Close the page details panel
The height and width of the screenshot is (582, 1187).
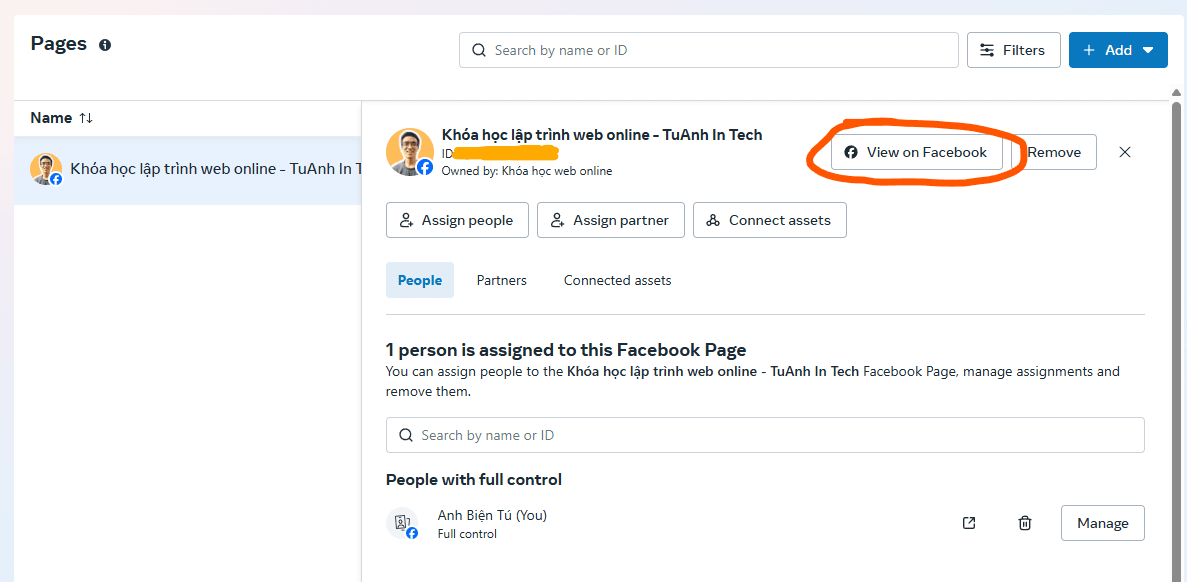pos(1124,152)
